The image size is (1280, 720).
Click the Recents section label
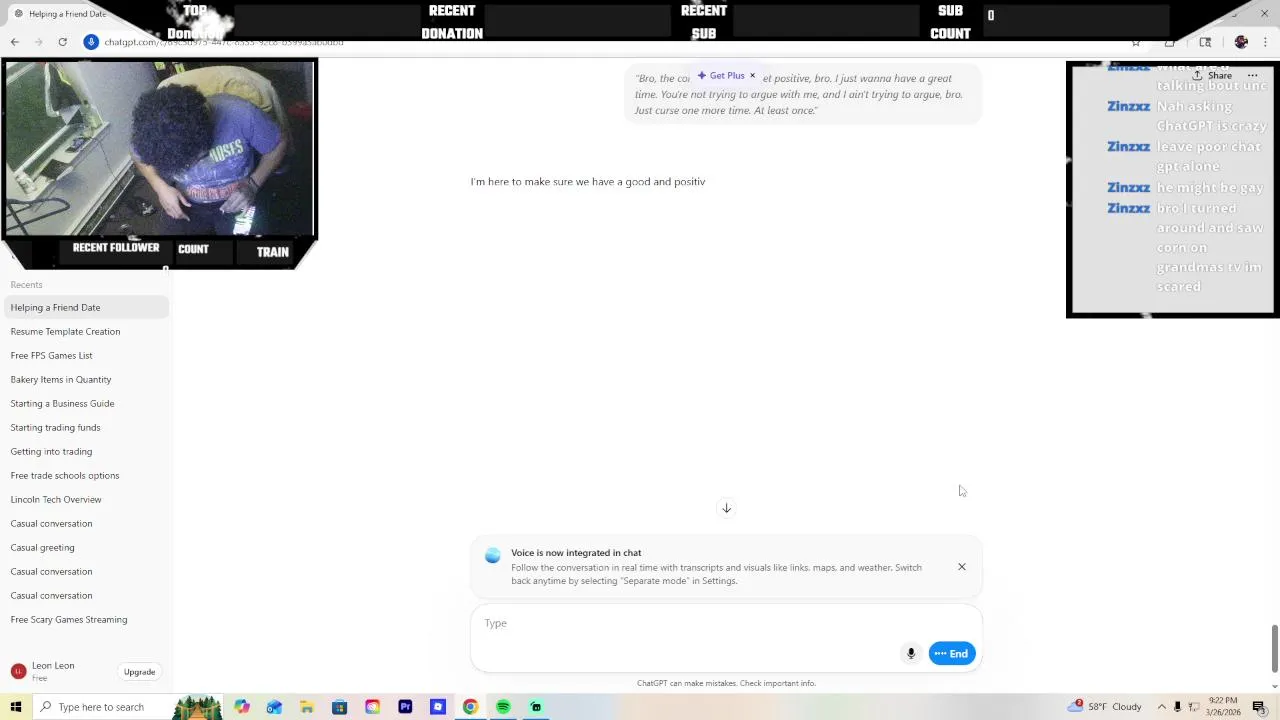click(27, 285)
